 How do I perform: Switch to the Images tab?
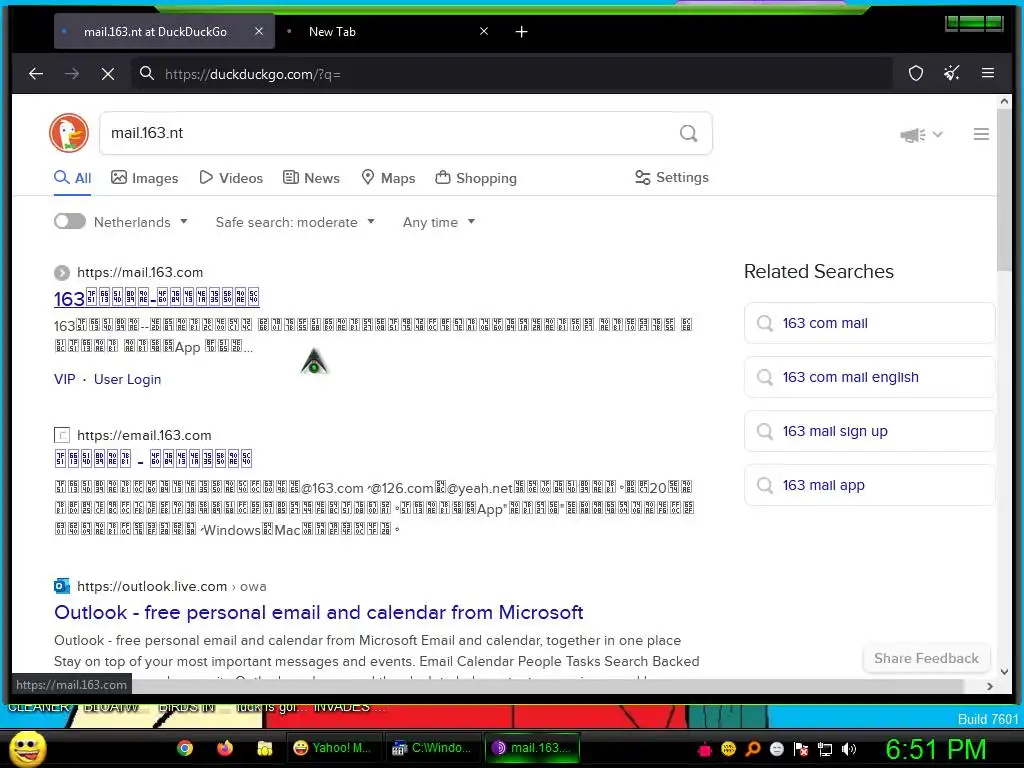tap(144, 178)
